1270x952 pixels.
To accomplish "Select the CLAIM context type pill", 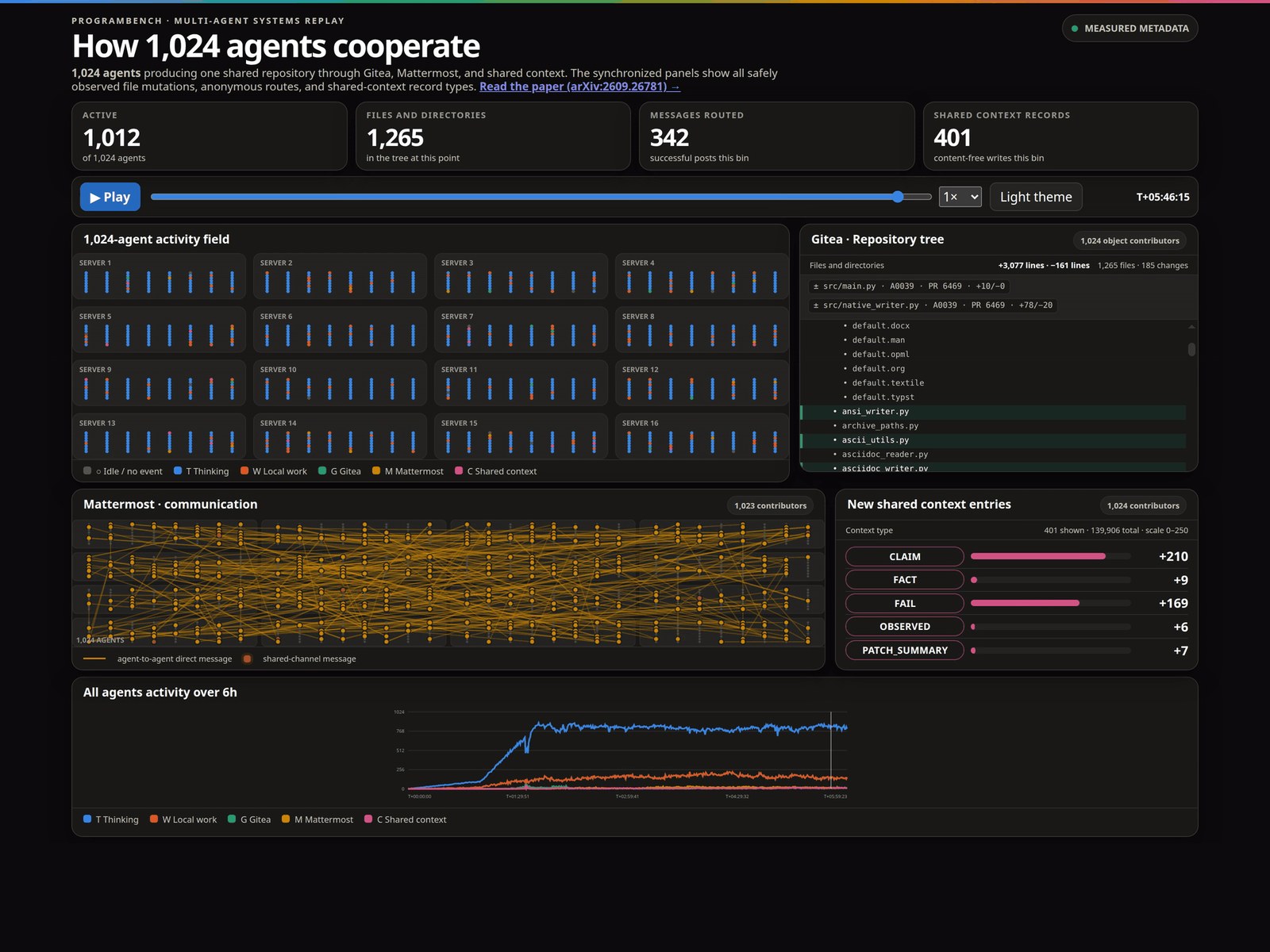I will (905, 557).
